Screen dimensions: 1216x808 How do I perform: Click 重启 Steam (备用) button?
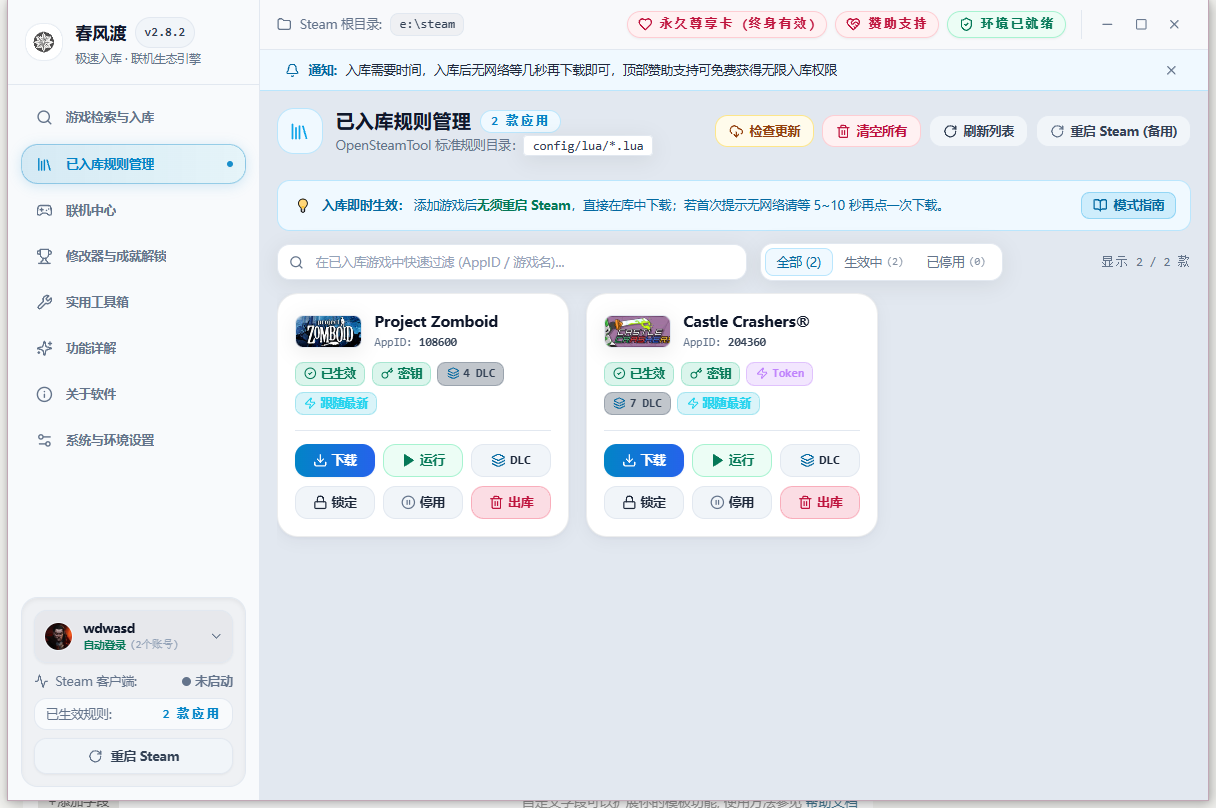pyautogui.click(x=1113, y=131)
